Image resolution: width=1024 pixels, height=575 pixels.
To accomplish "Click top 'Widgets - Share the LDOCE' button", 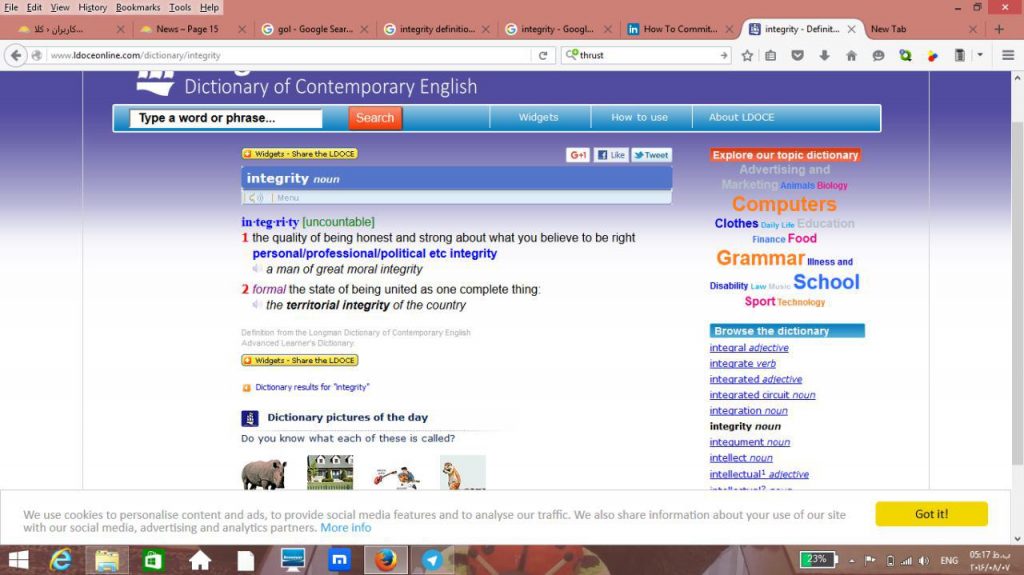I will tap(300, 154).
